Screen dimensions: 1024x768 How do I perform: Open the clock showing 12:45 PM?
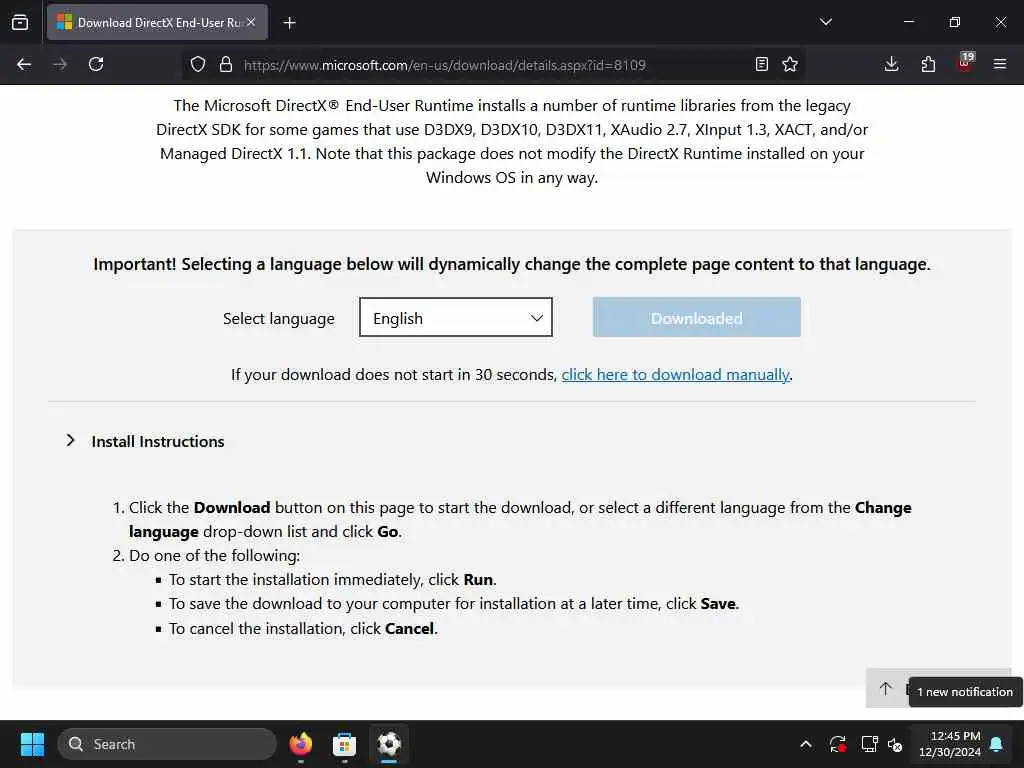(950, 744)
